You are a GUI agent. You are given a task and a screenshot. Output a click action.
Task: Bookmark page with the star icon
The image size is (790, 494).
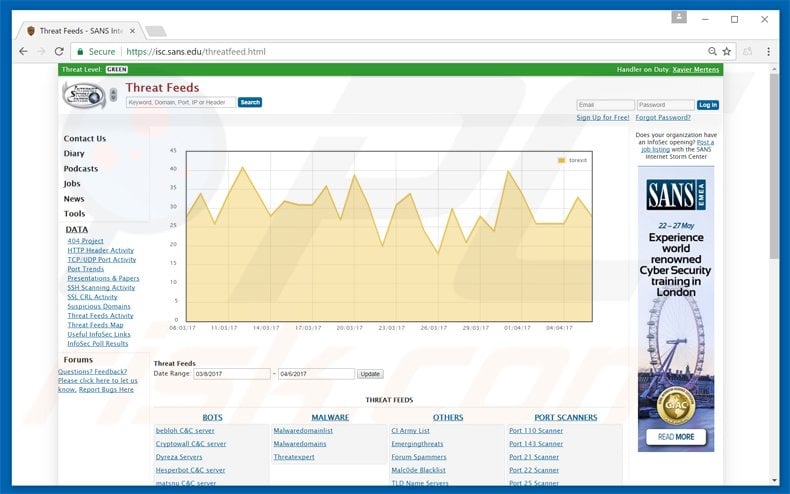click(727, 51)
